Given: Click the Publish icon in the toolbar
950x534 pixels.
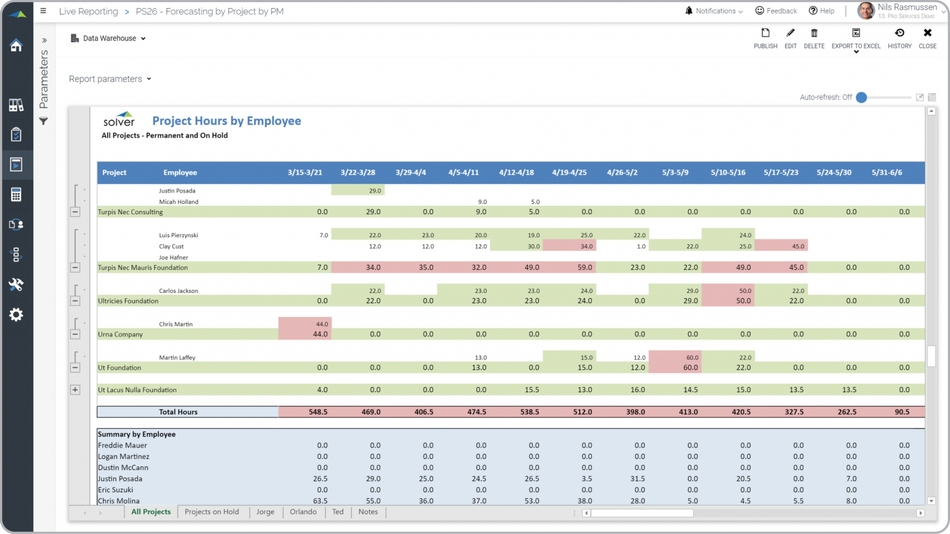Looking at the screenshot, I should (765, 34).
